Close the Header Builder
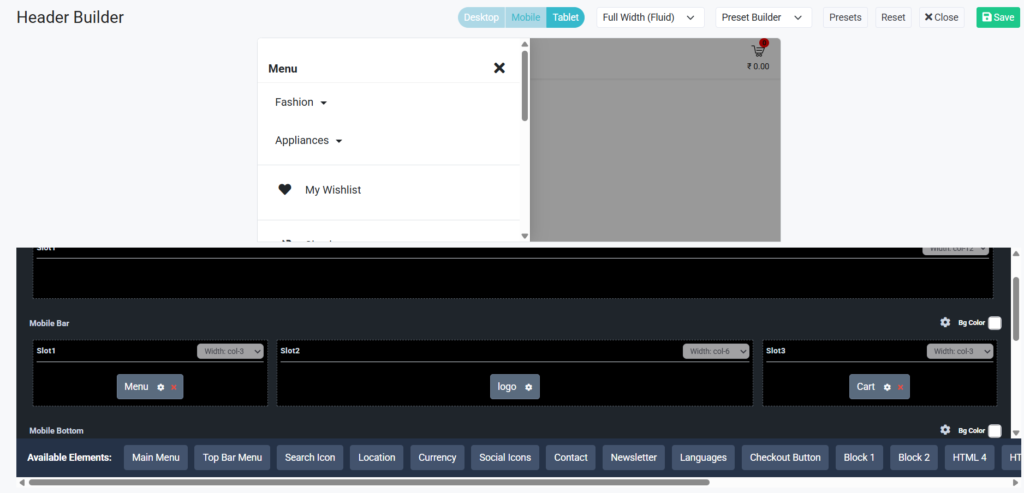The width and height of the screenshot is (1024, 493). coord(941,18)
